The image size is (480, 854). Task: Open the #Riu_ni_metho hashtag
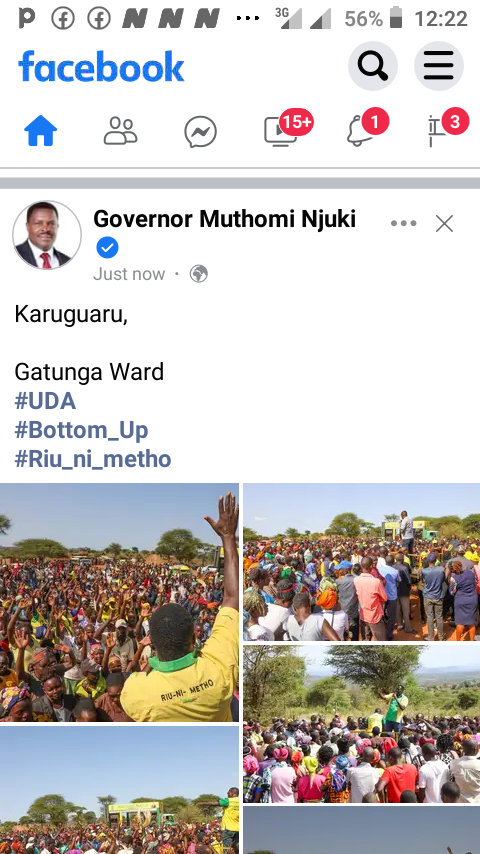pos(93,459)
